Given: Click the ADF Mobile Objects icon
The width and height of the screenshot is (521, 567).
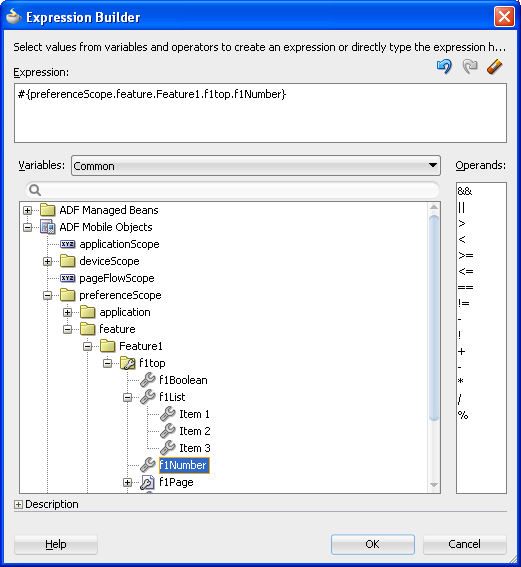Looking at the screenshot, I should (47, 227).
